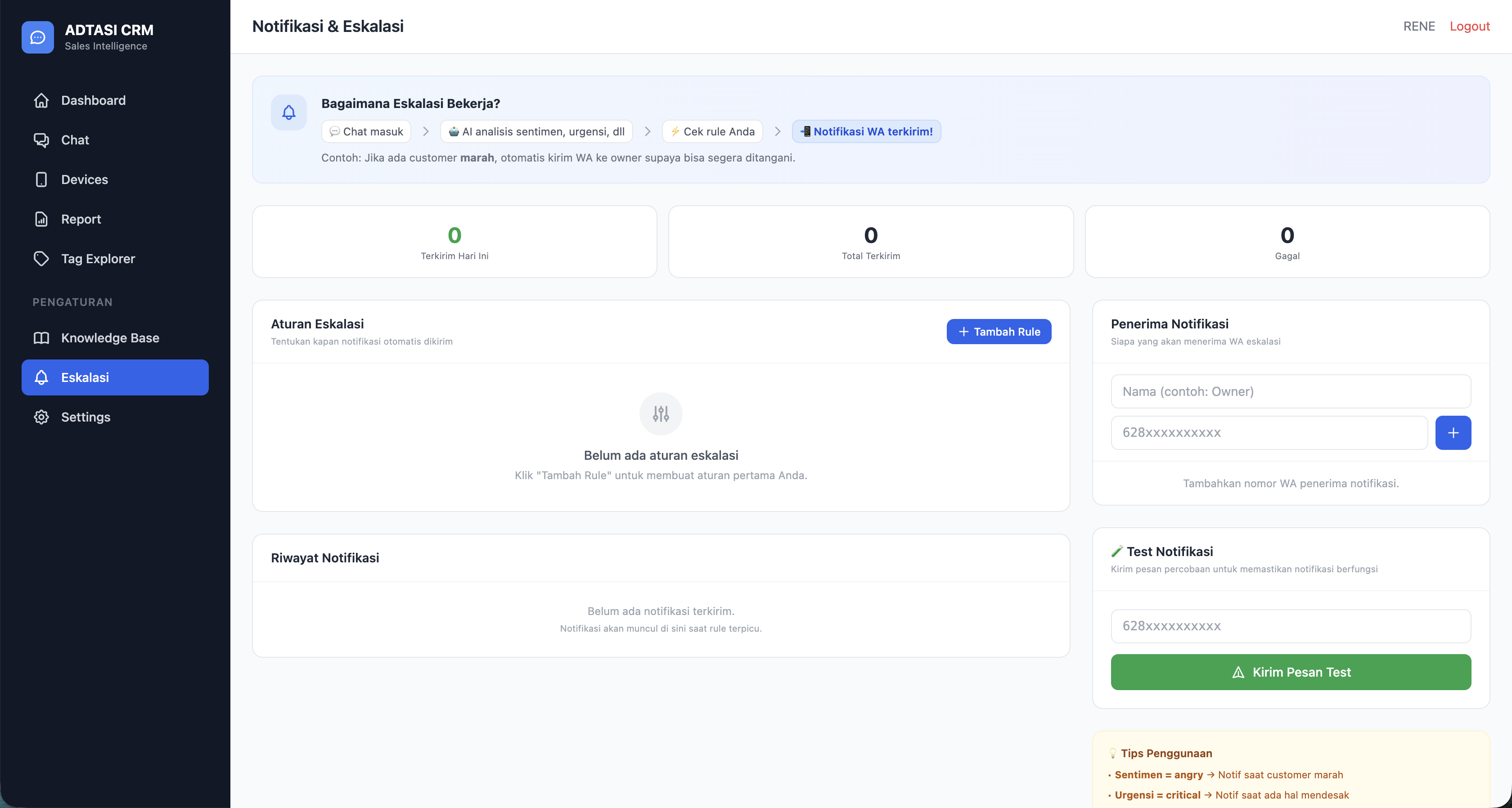Click the Logout link

point(1469,27)
